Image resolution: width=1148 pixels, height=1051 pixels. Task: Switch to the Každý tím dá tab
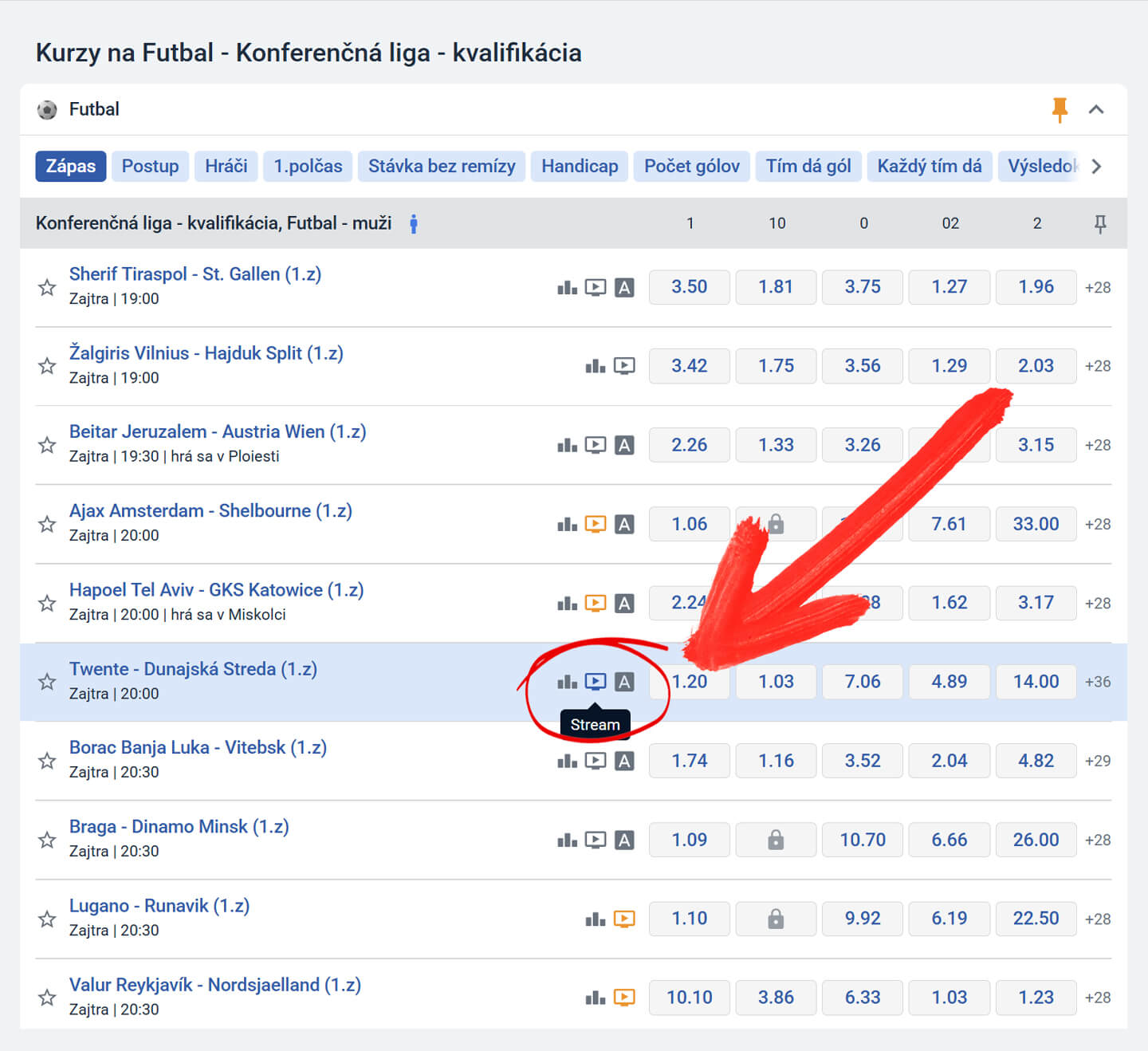click(x=930, y=167)
